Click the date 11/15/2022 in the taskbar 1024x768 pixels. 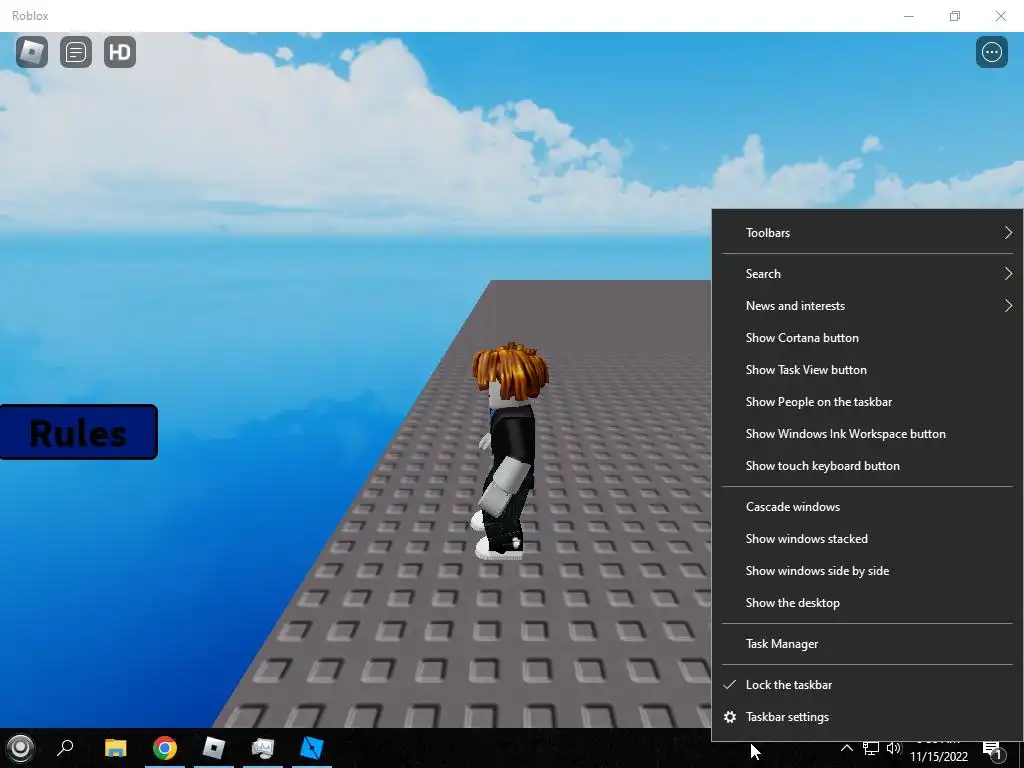[x=939, y=756]
